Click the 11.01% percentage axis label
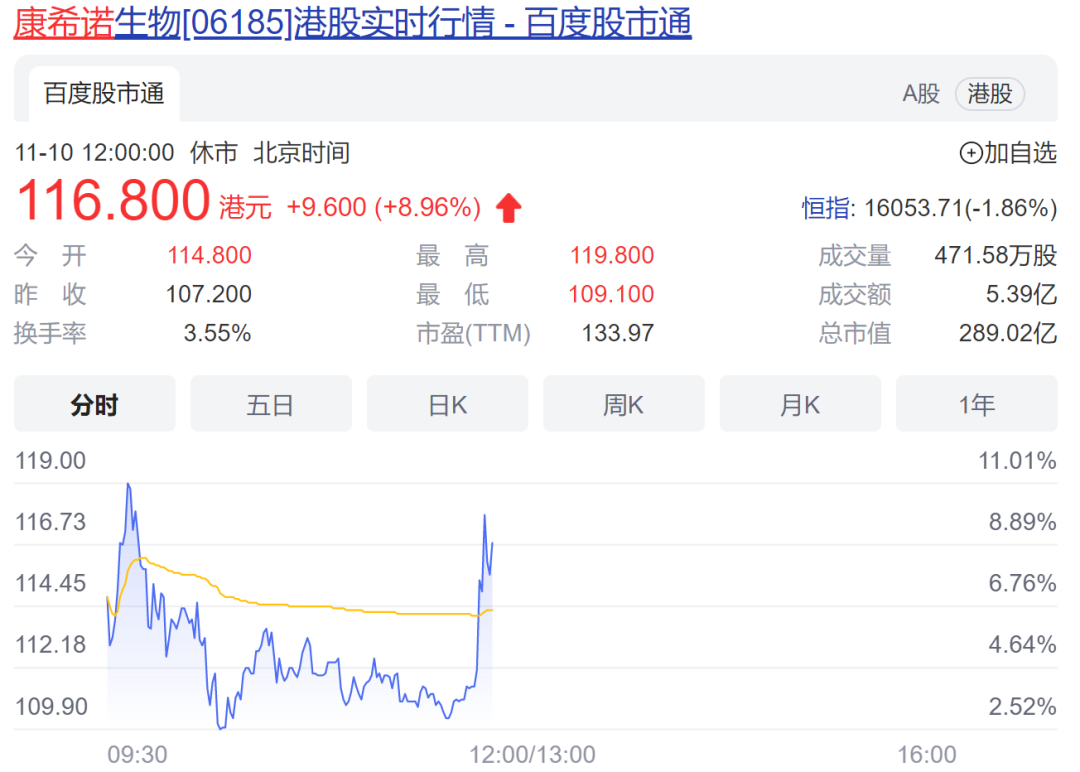 pyautogui.click(x=1017, y=461)
